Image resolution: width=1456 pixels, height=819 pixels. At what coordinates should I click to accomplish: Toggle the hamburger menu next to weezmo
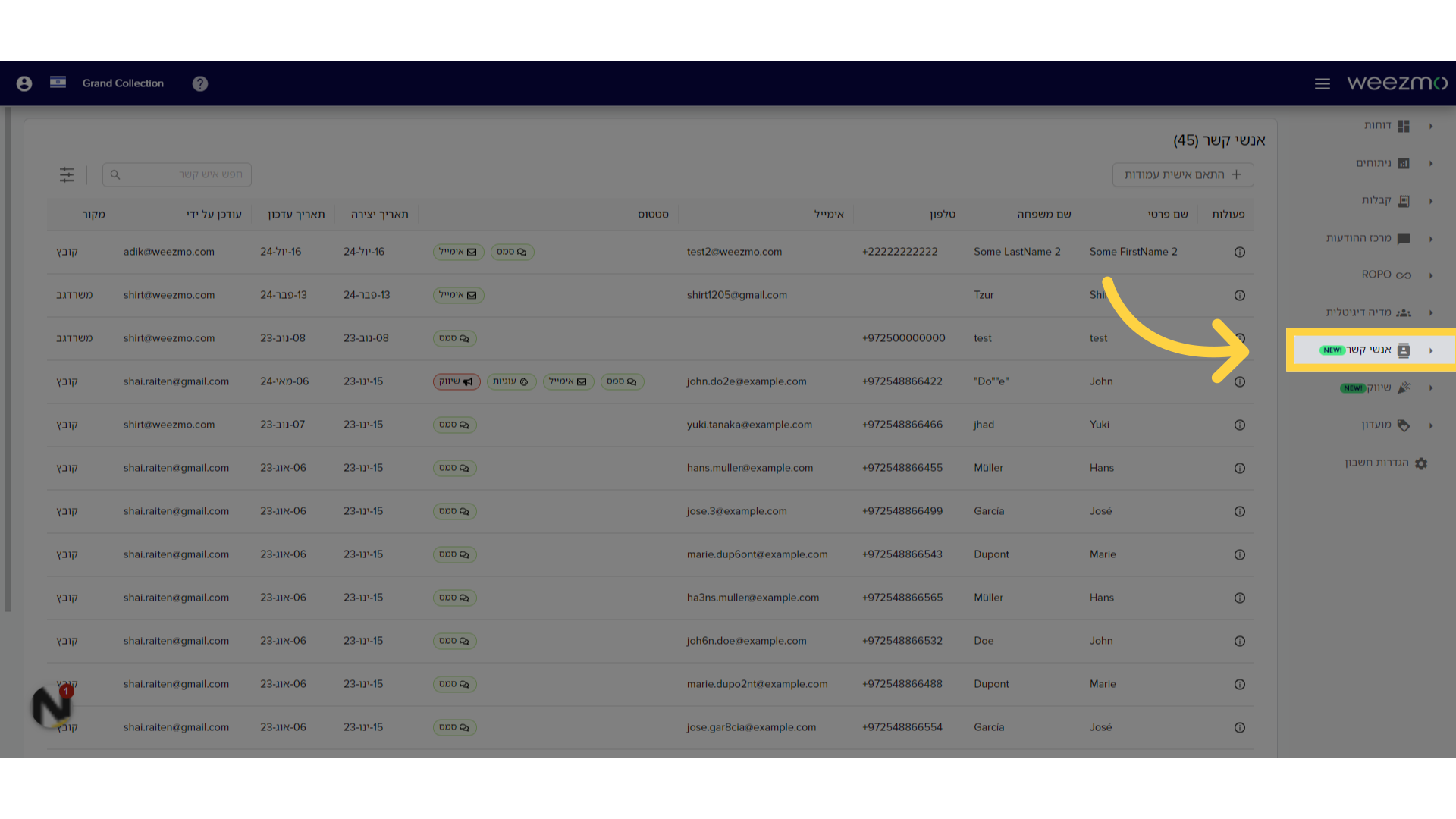pyautogui.click(x=1323, y=83)
